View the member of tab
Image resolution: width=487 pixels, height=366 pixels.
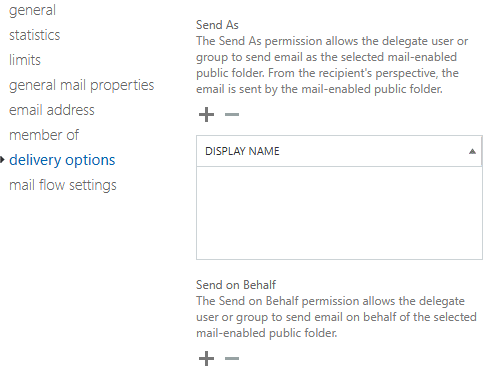pos(44,135)
